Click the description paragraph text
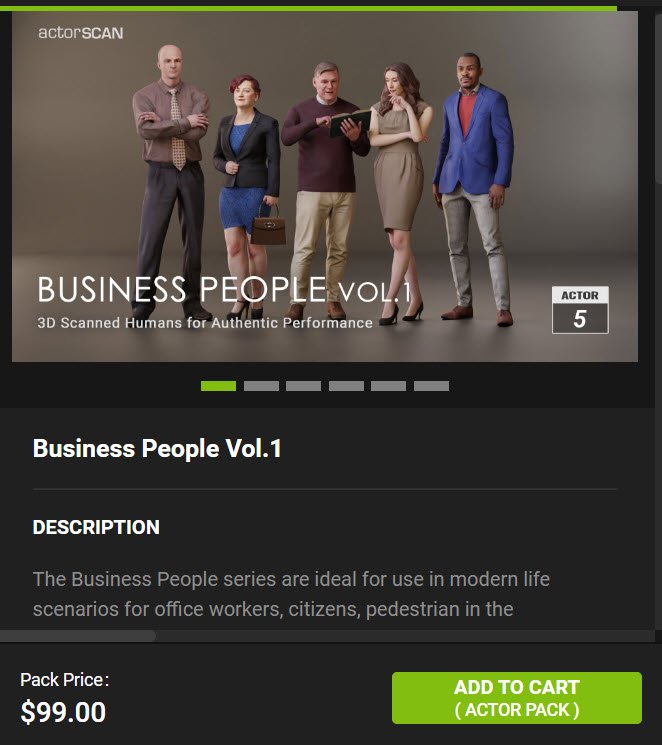The width and height of the screenshot is (662, 745). click(291, 594)
